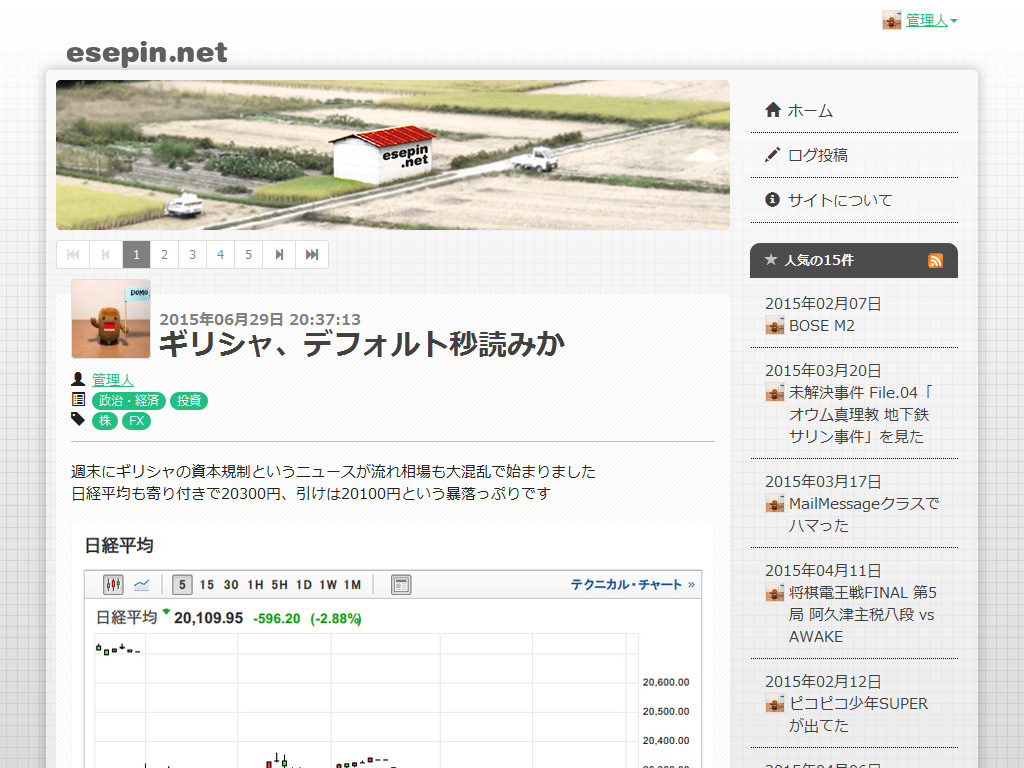The image size is (1024, 768).
Task: Select the FX tag
Action: click(x=136, y=421)
